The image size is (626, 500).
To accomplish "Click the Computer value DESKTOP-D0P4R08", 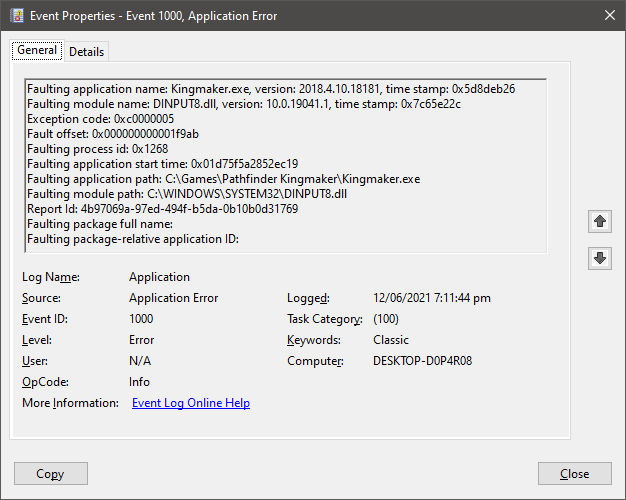I will (x=422, y=361).
